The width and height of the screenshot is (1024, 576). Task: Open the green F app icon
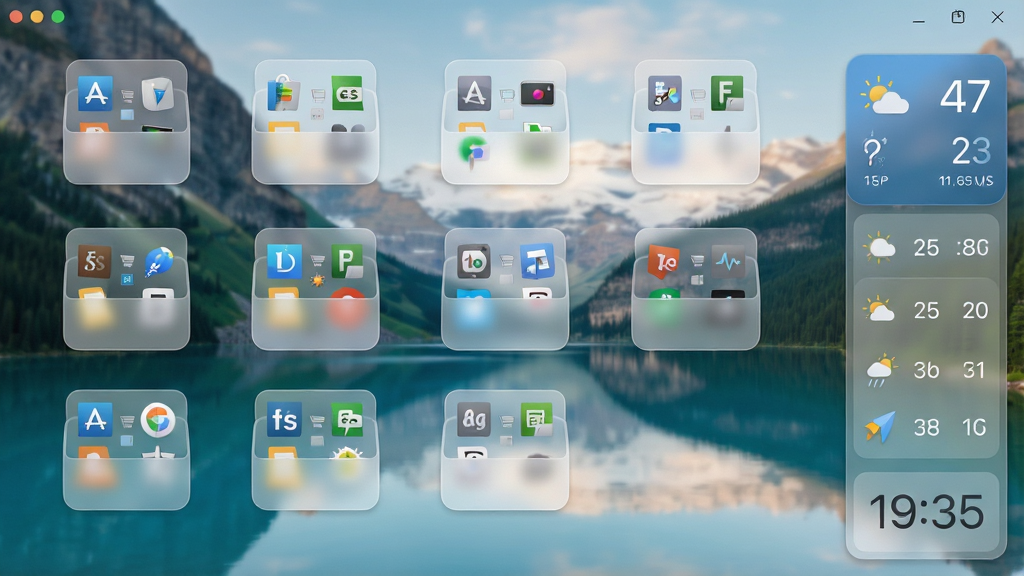[x=727, y=93]
